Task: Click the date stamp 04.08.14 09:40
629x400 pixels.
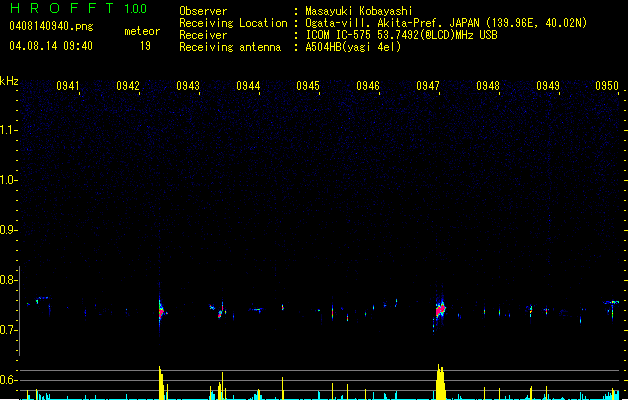Action: [x=51, y=46]
